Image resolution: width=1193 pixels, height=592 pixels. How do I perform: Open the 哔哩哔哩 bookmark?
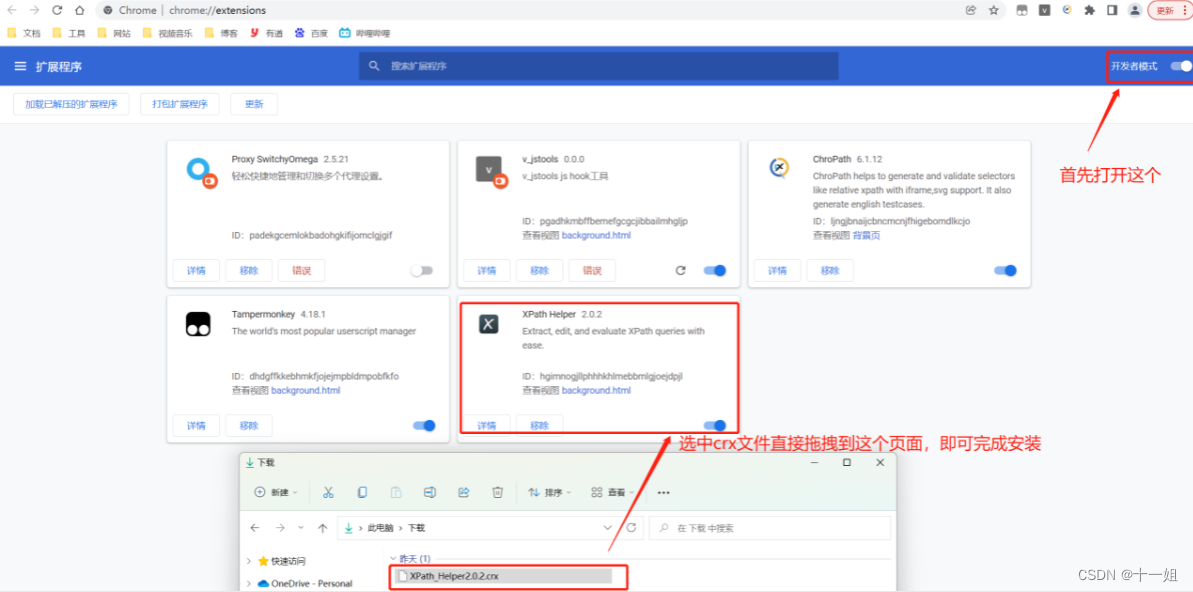coord(364,33)
